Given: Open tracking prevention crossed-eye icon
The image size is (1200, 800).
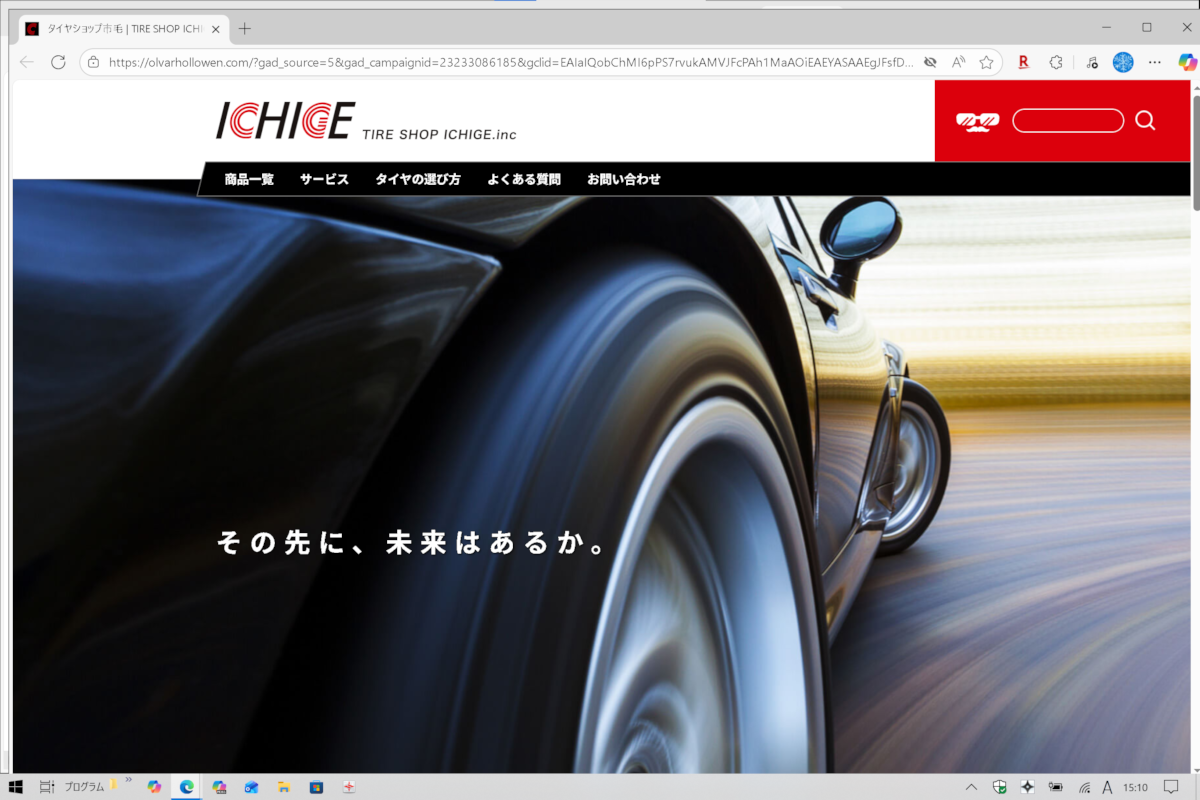Looking at the screenshot, I should click(x=930, y=62).
